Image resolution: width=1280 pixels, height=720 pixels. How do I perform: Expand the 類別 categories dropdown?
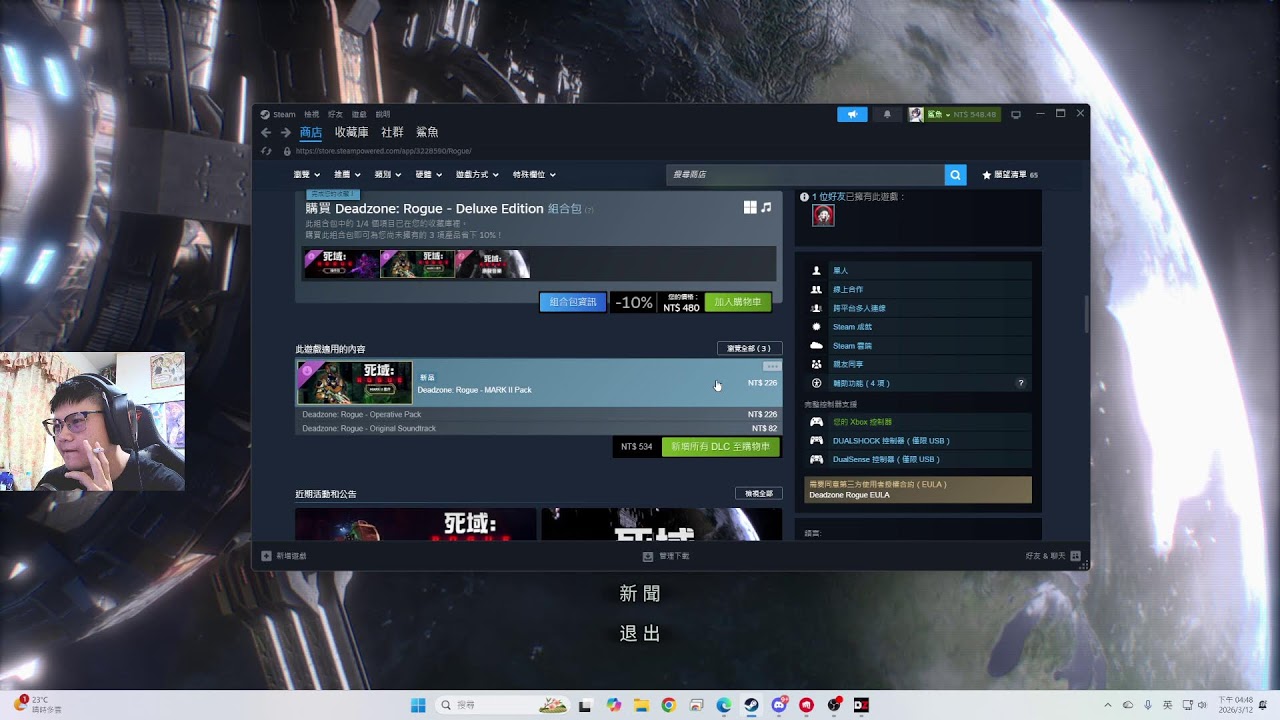pyautogui.click(x=388, y=175)
